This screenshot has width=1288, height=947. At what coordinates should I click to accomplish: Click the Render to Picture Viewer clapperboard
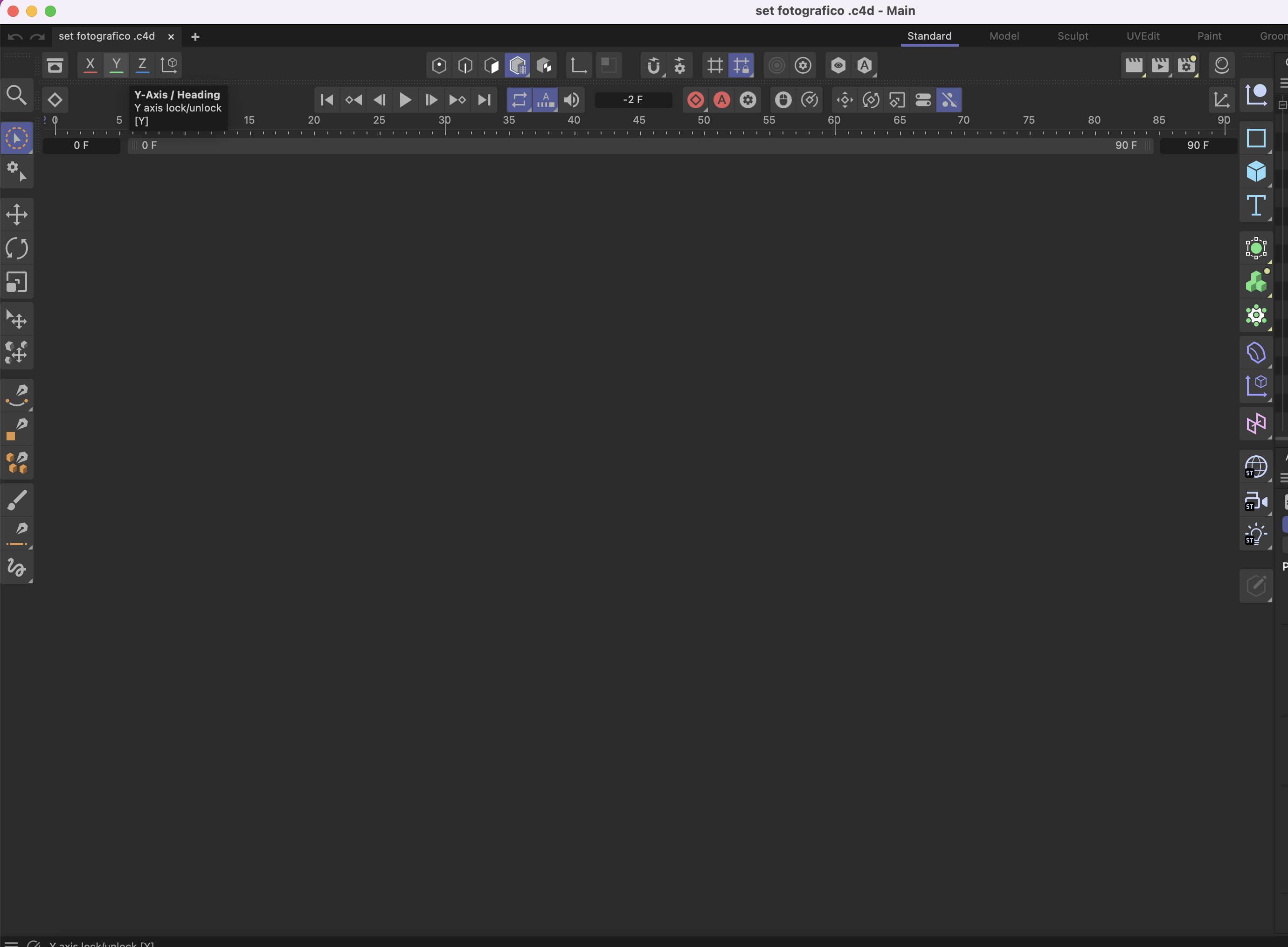tap(1160, 65)
